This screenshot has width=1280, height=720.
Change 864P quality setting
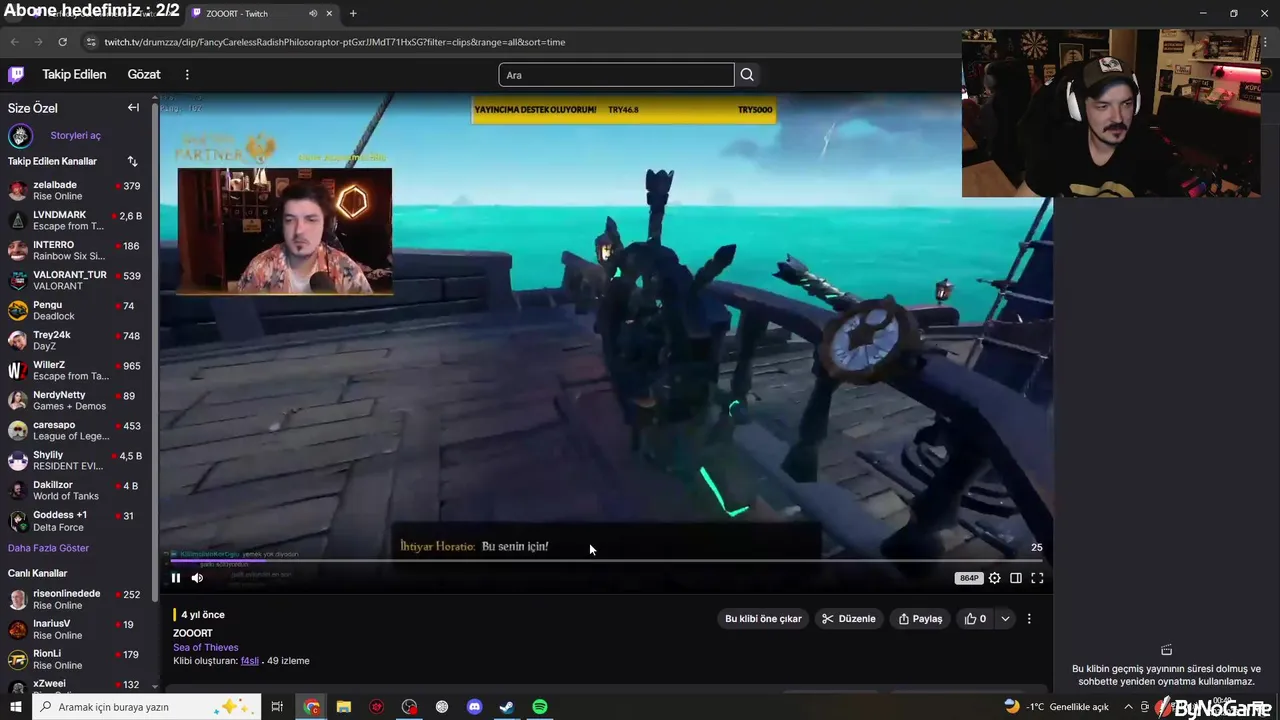(x=968, y=578)
